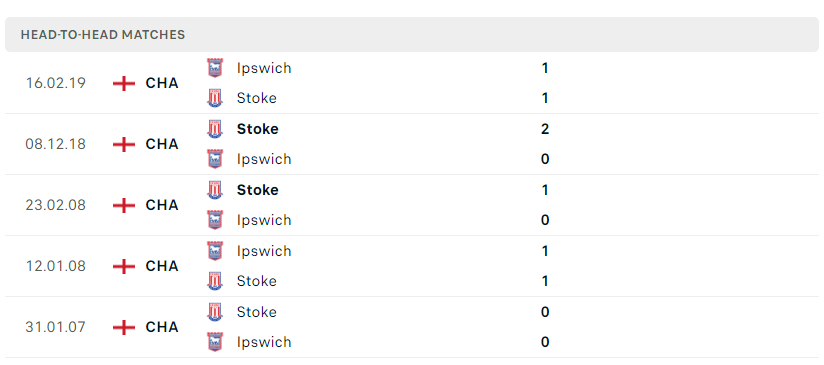Click Ipswich crest in 08.12.18 match
Screen dimensions: 824x365
pos(214,159)
